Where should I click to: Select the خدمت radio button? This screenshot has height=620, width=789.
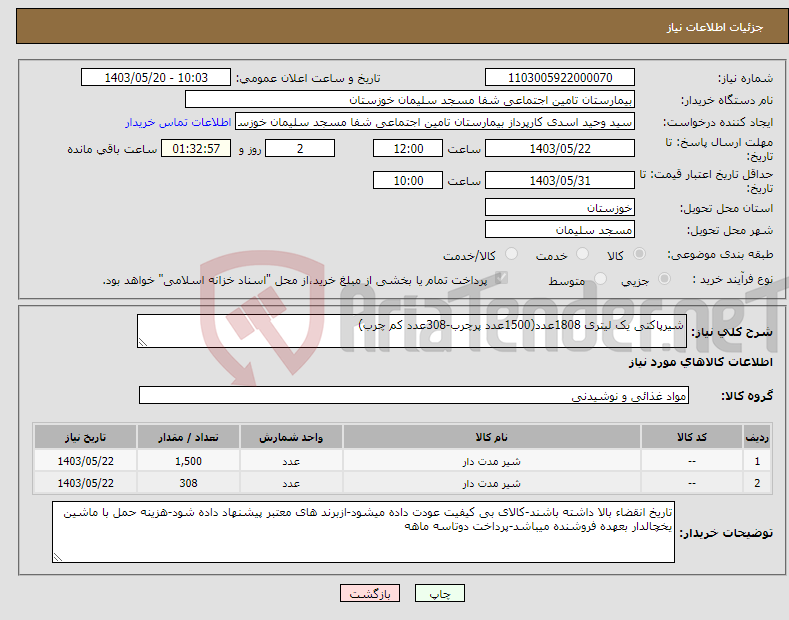coord(582,254)
